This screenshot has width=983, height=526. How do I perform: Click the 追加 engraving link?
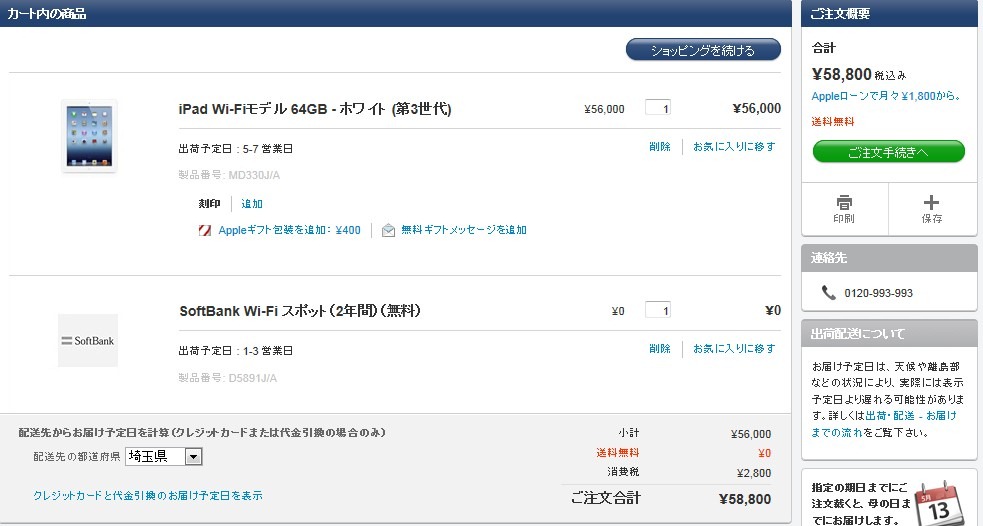(251, 204)
